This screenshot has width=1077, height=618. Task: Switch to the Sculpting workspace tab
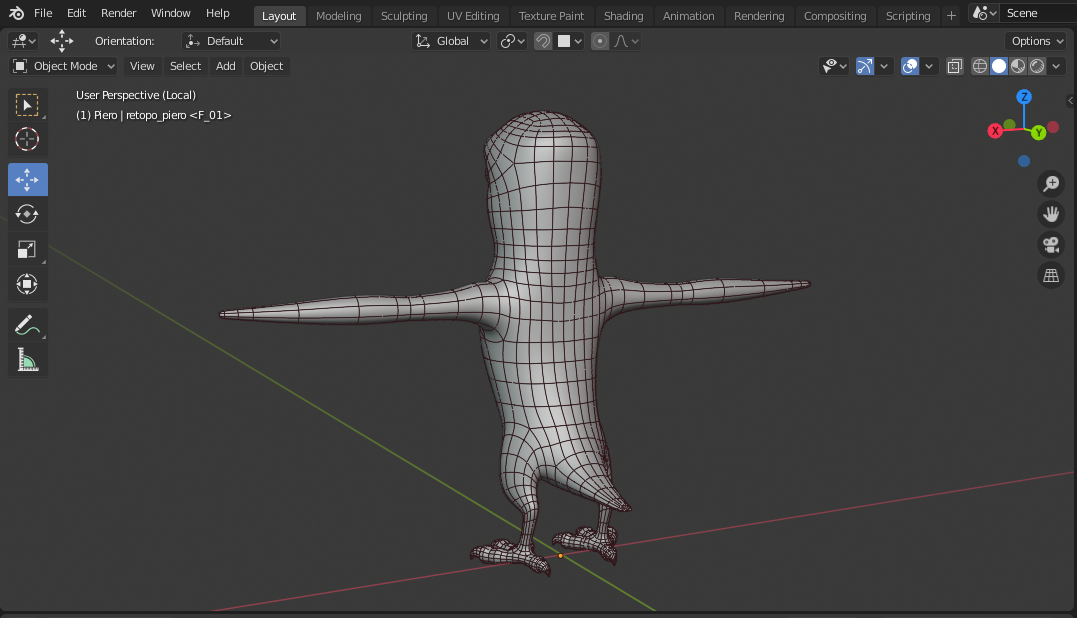click(x=404, y=15)
